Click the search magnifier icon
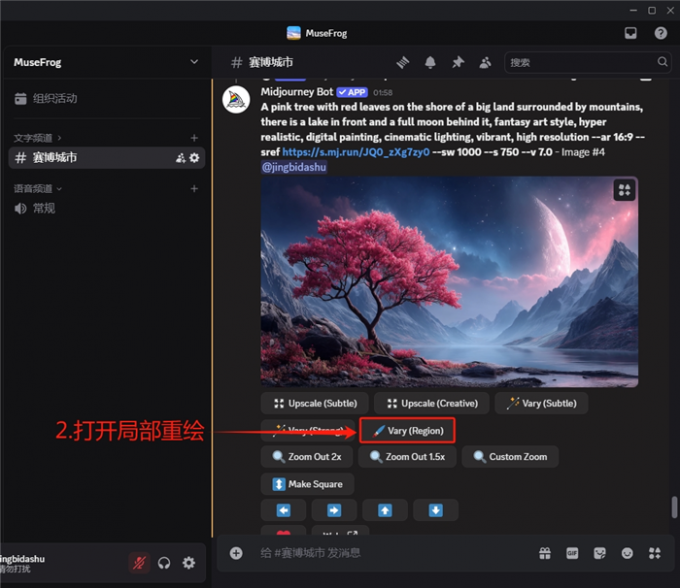Viewport: 680px width, 588px height. (x=662, y=62)
